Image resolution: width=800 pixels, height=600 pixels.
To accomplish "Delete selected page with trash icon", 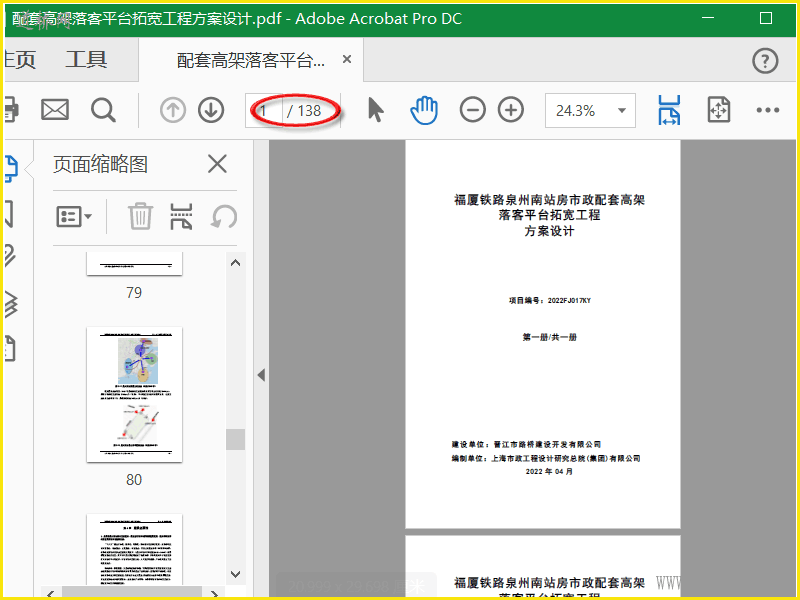I will pos(140,216).
